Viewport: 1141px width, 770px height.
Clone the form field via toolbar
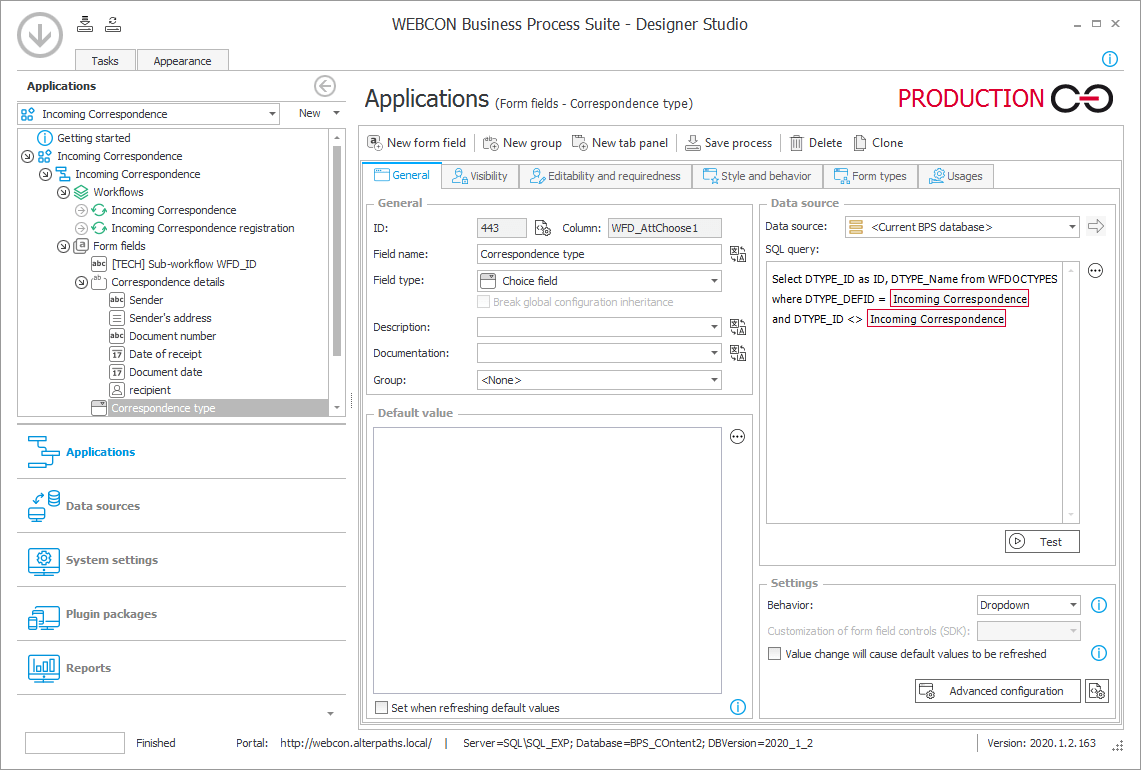point(878,143)
